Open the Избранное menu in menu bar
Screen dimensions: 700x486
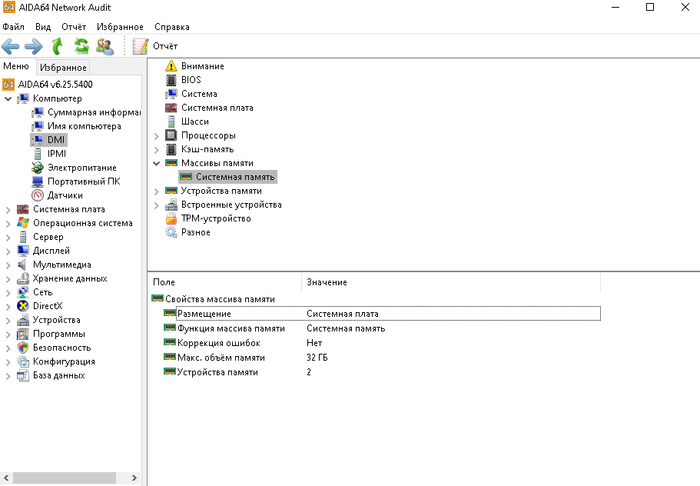pos(120,27)
